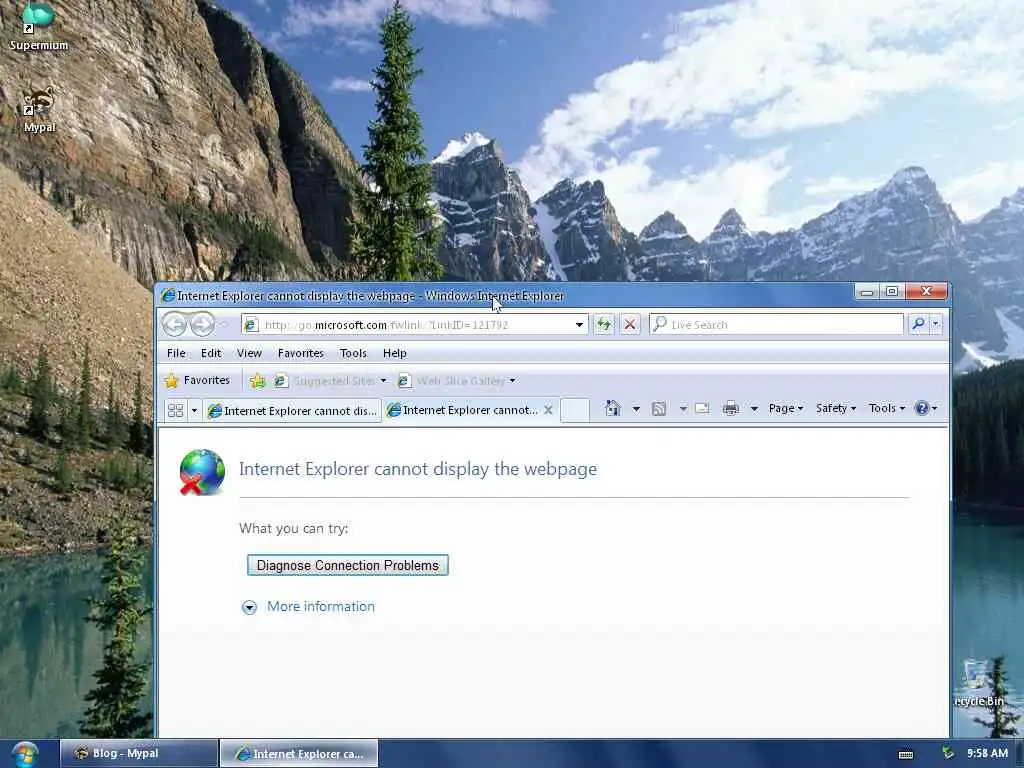Go back with the Back arrow button
The image size is (1024, 768).
[x=174, y=324]
